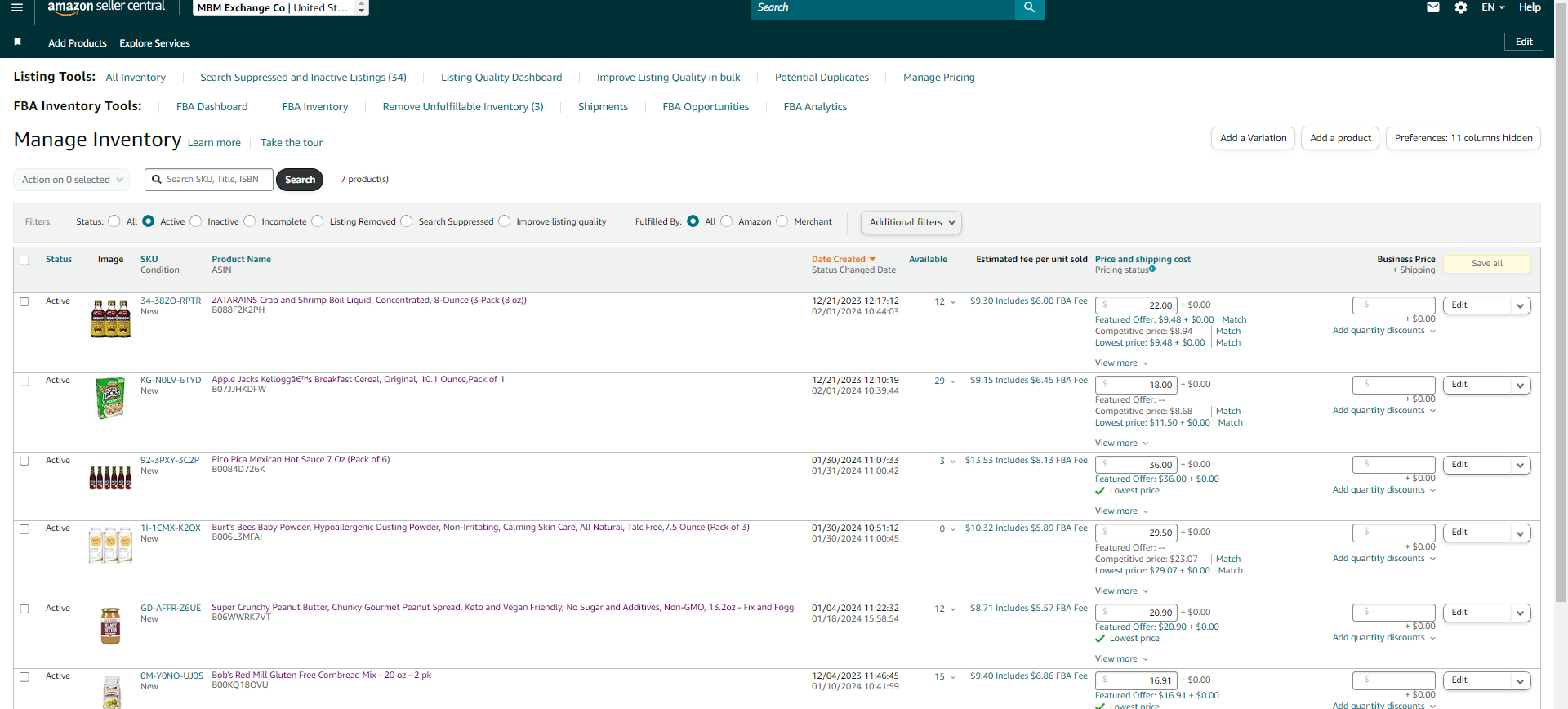This screenshot has height=709, width=1568.
Task: Click the search magnifier button
Action: 1029,7
